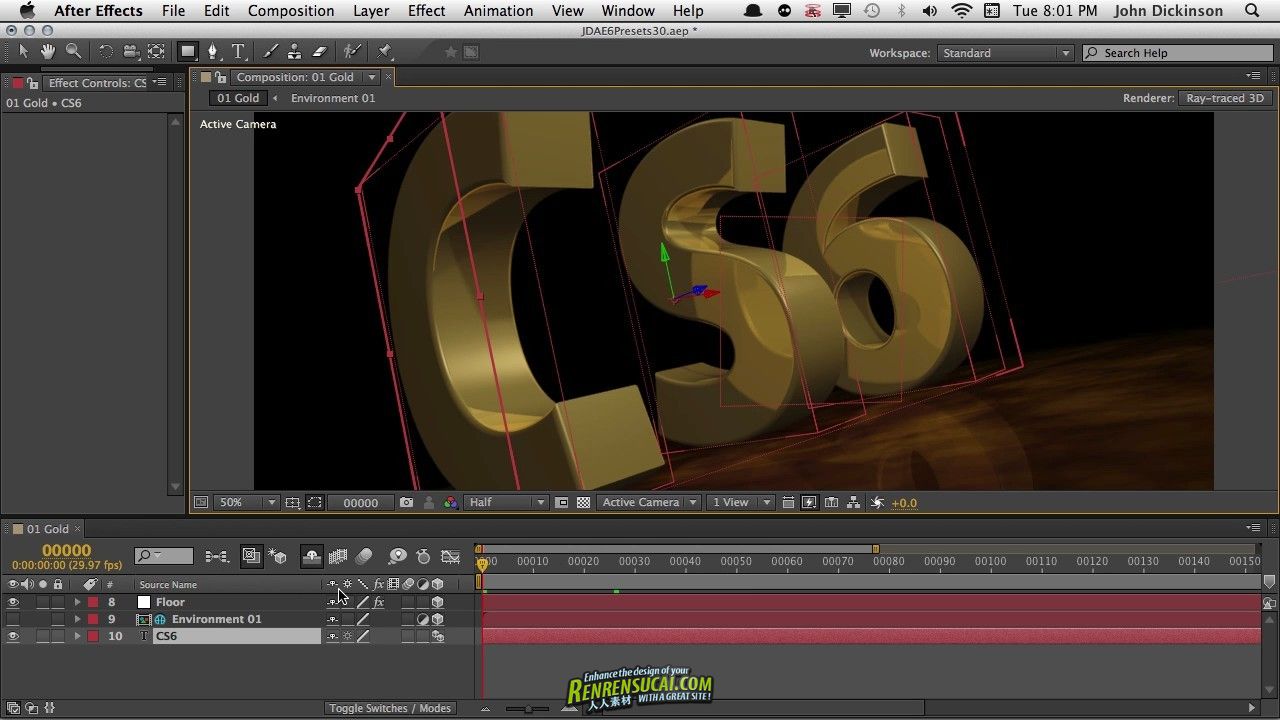Viewport: 1280px width, 720px height.
Task: Click the Floor layer red label color
Action: point(93,602)
